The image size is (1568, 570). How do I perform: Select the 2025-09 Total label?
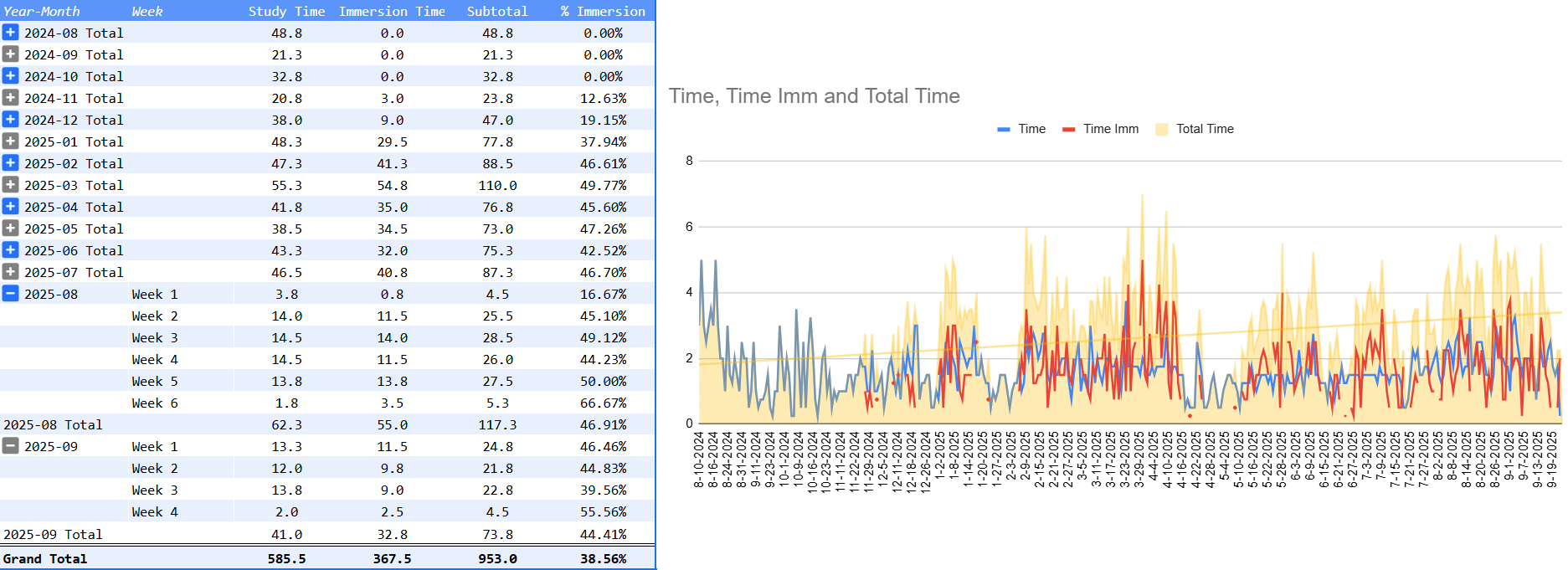click(x=53, y=534)
